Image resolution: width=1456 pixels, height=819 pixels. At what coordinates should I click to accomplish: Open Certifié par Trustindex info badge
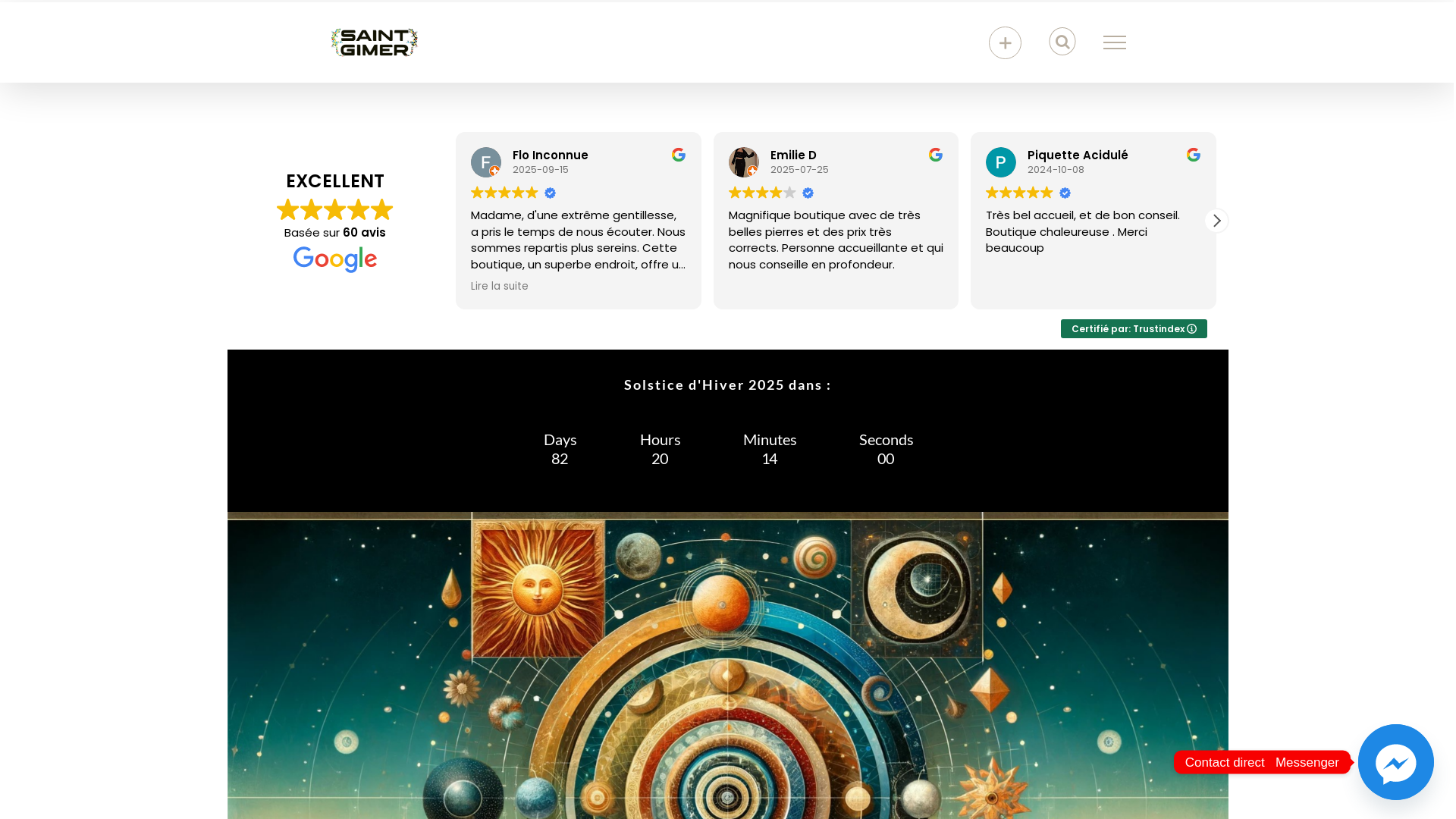[1134, 329]
